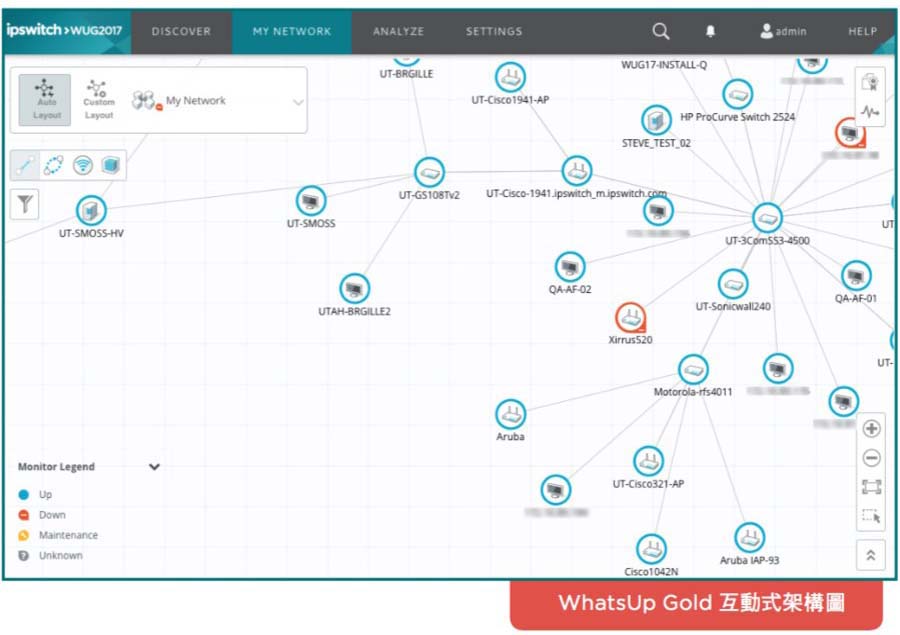Activate the area selection tool
The image size is (900, 635).
871,516
